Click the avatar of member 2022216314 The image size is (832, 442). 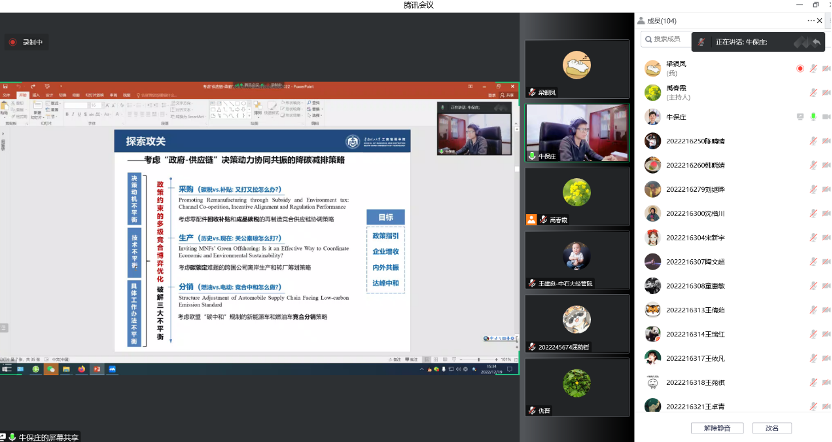[x=651, y=333]
